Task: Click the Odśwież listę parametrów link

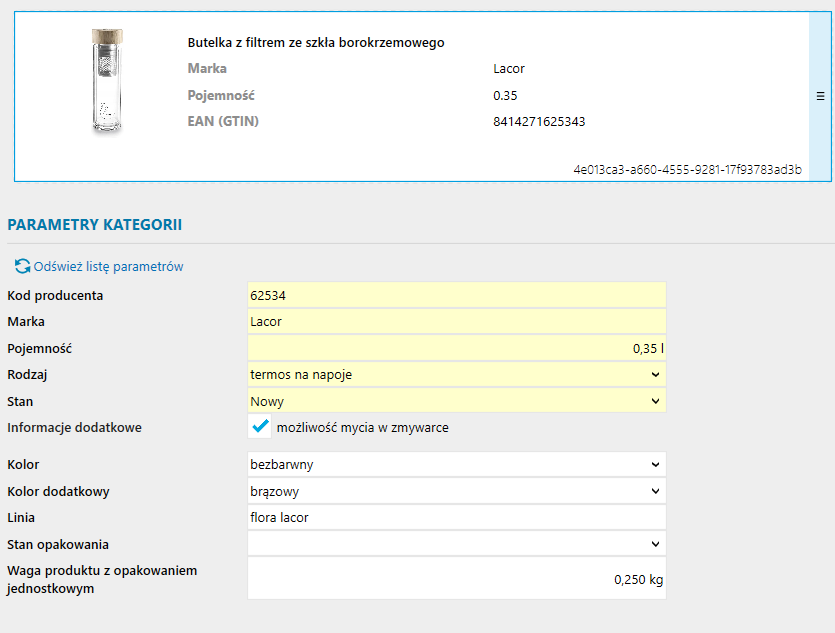Action: pos(108,267)
